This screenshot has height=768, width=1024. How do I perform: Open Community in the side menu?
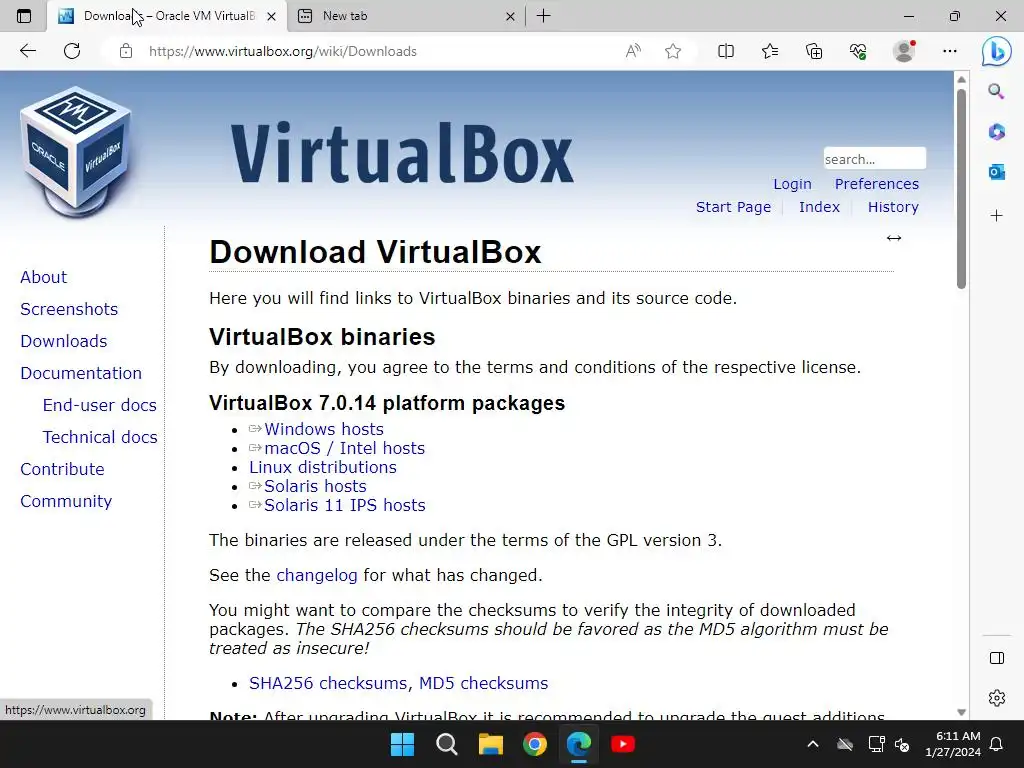(x=66, y=501)
